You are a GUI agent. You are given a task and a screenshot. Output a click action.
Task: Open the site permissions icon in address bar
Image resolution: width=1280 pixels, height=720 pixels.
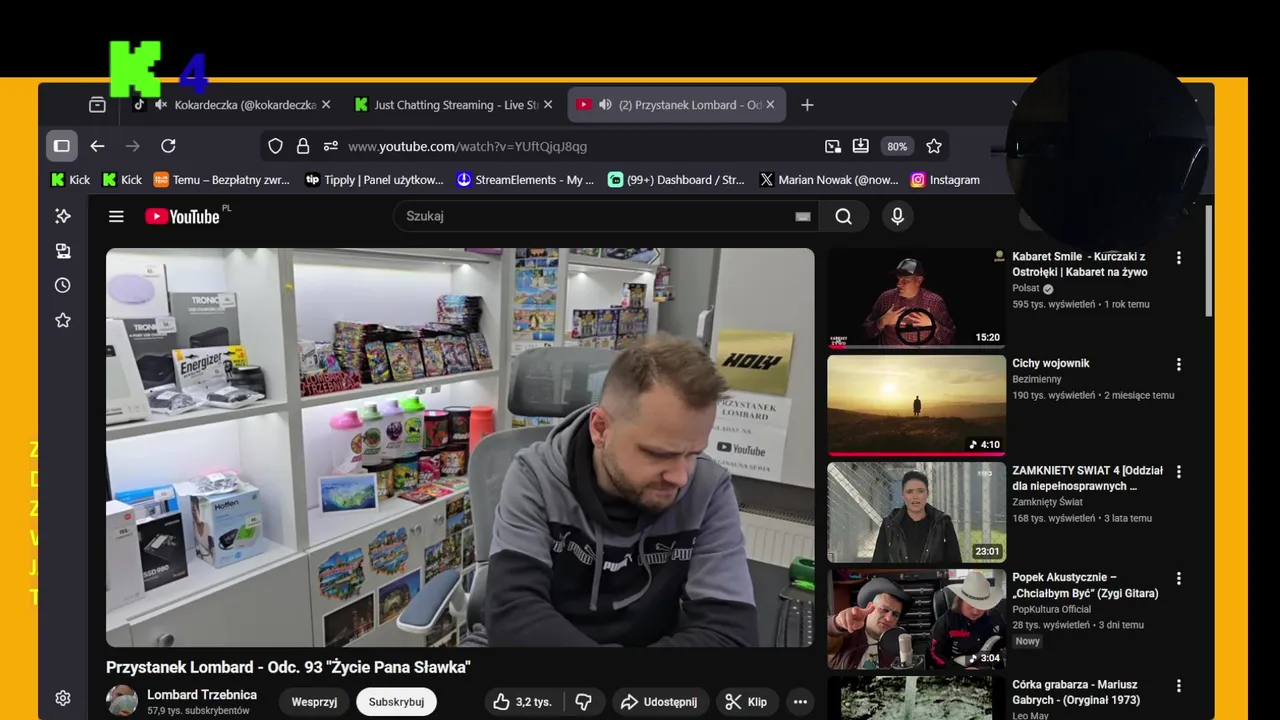(x=331, y=146)
